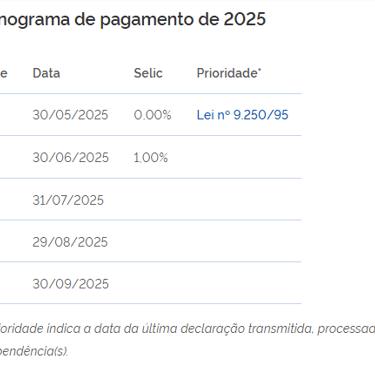
Task: Click the partially visible leftmost column header
Action: (4, 73)
